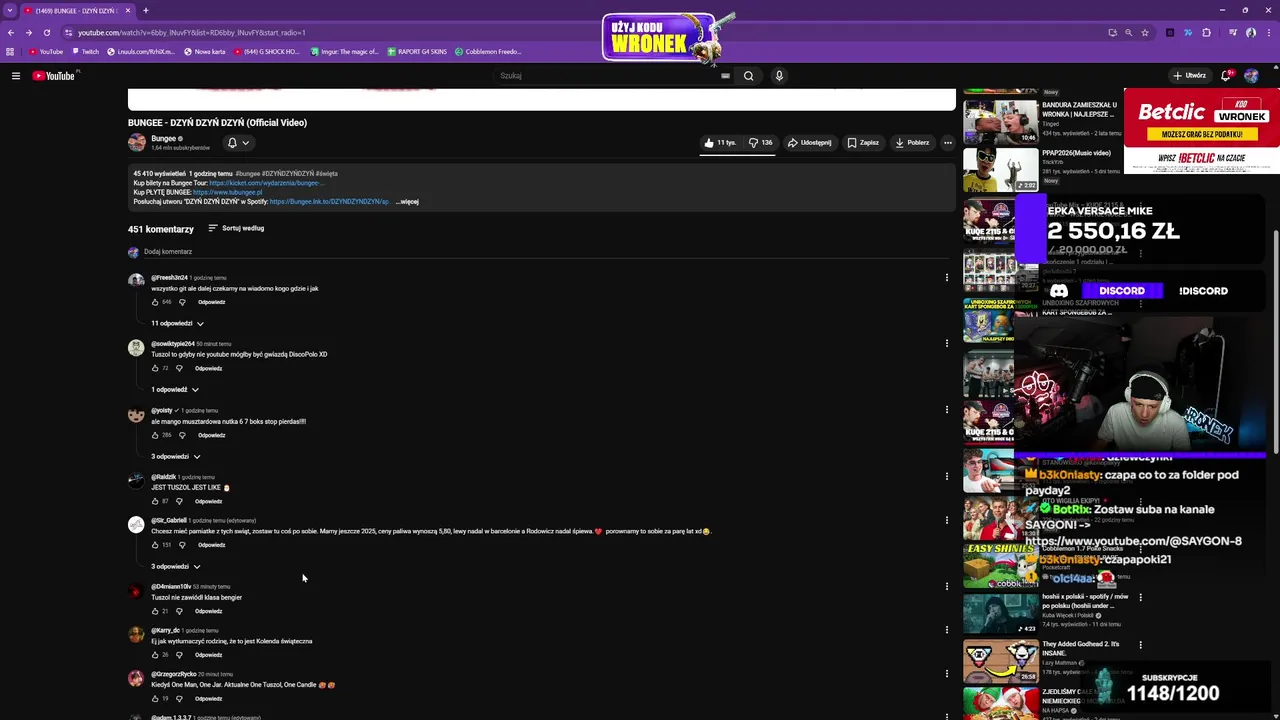Click the Utwórz create button
This screenshot has width=1280, height=720.
click(x=1190, y=76)
